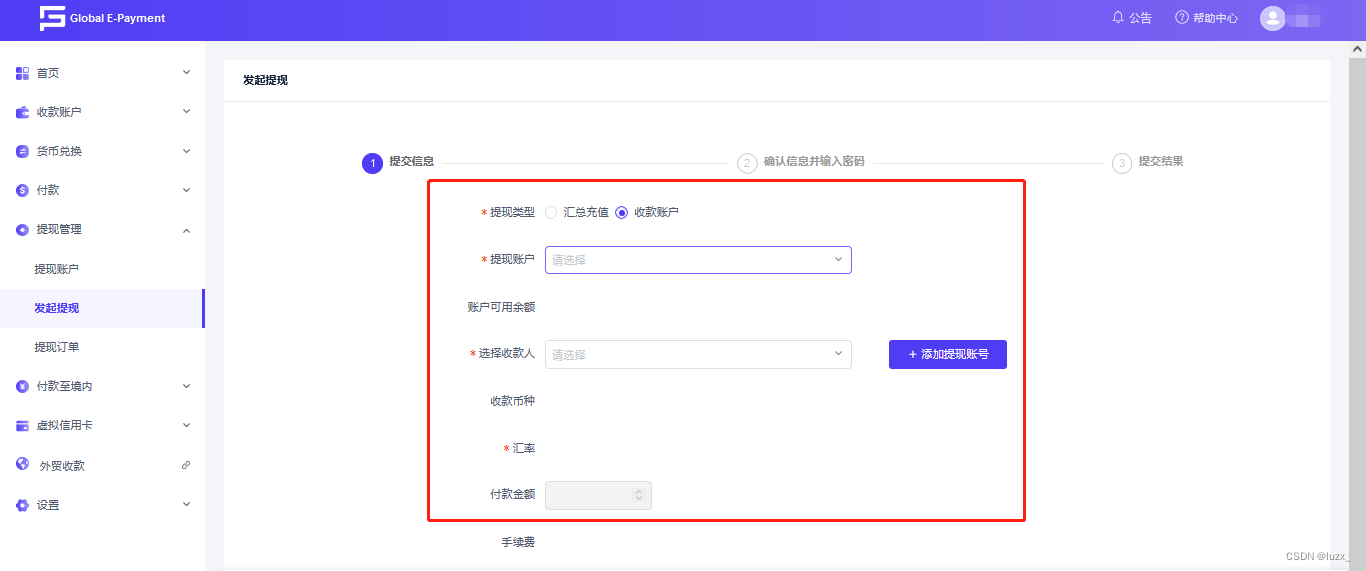This screenshot has height=571, width=1366.
Task: Click the 设置 gear icon
Action: [22, 505]
